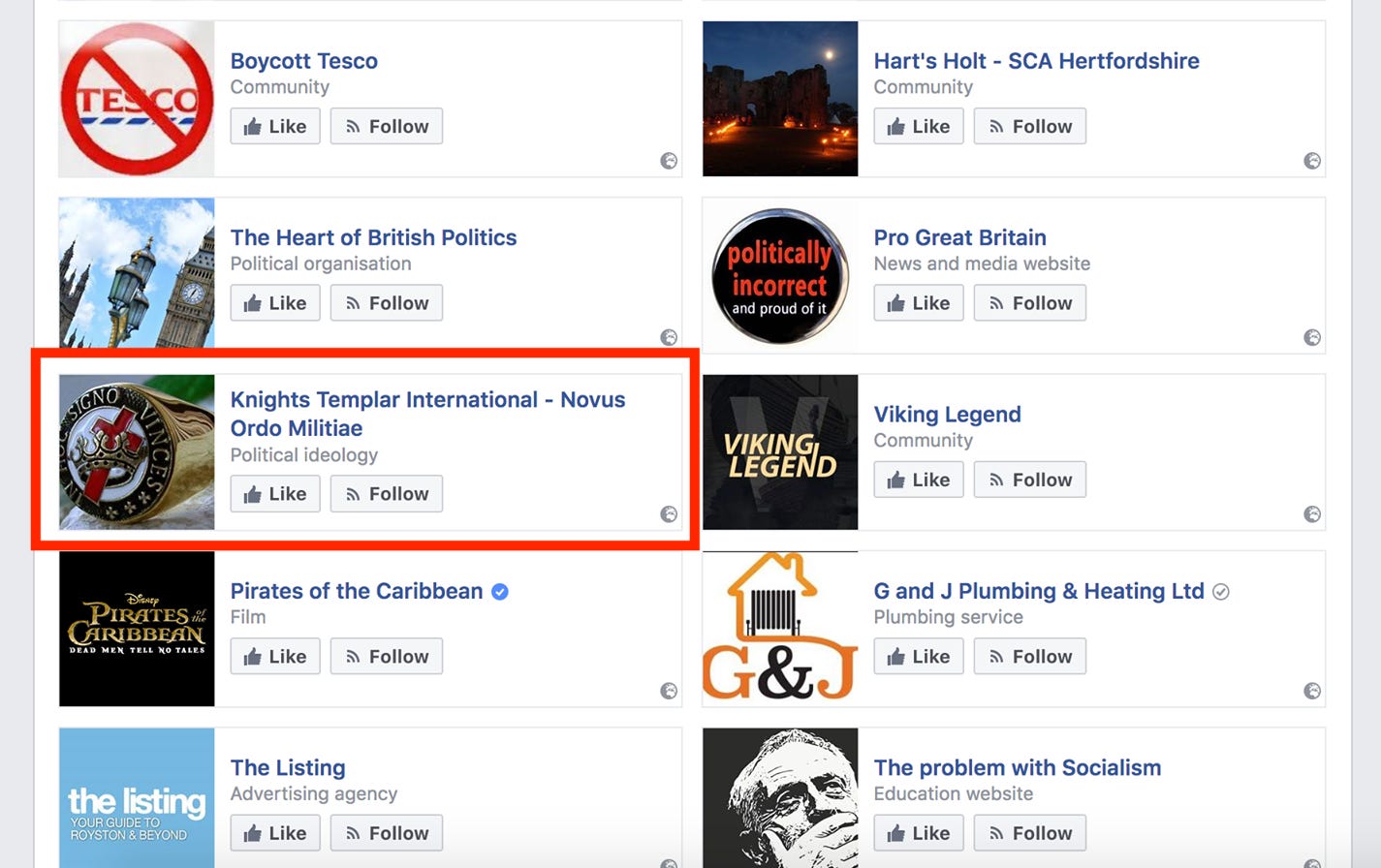Click the globe icon on Boycott Tesco card
The image size is (1381, 868).
(x=669, y=161)
